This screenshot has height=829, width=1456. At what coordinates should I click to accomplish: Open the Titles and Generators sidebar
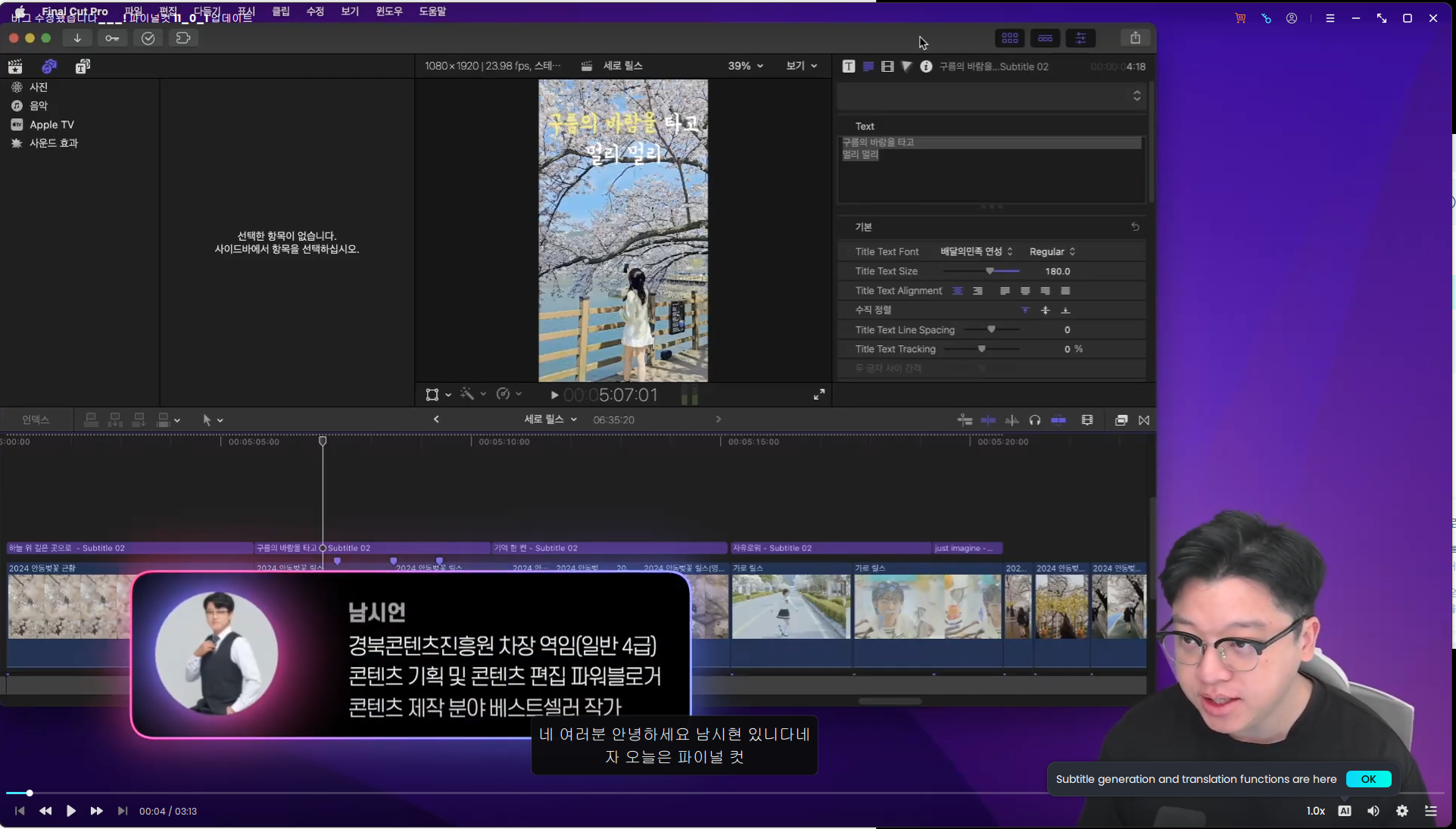(83, 67)
